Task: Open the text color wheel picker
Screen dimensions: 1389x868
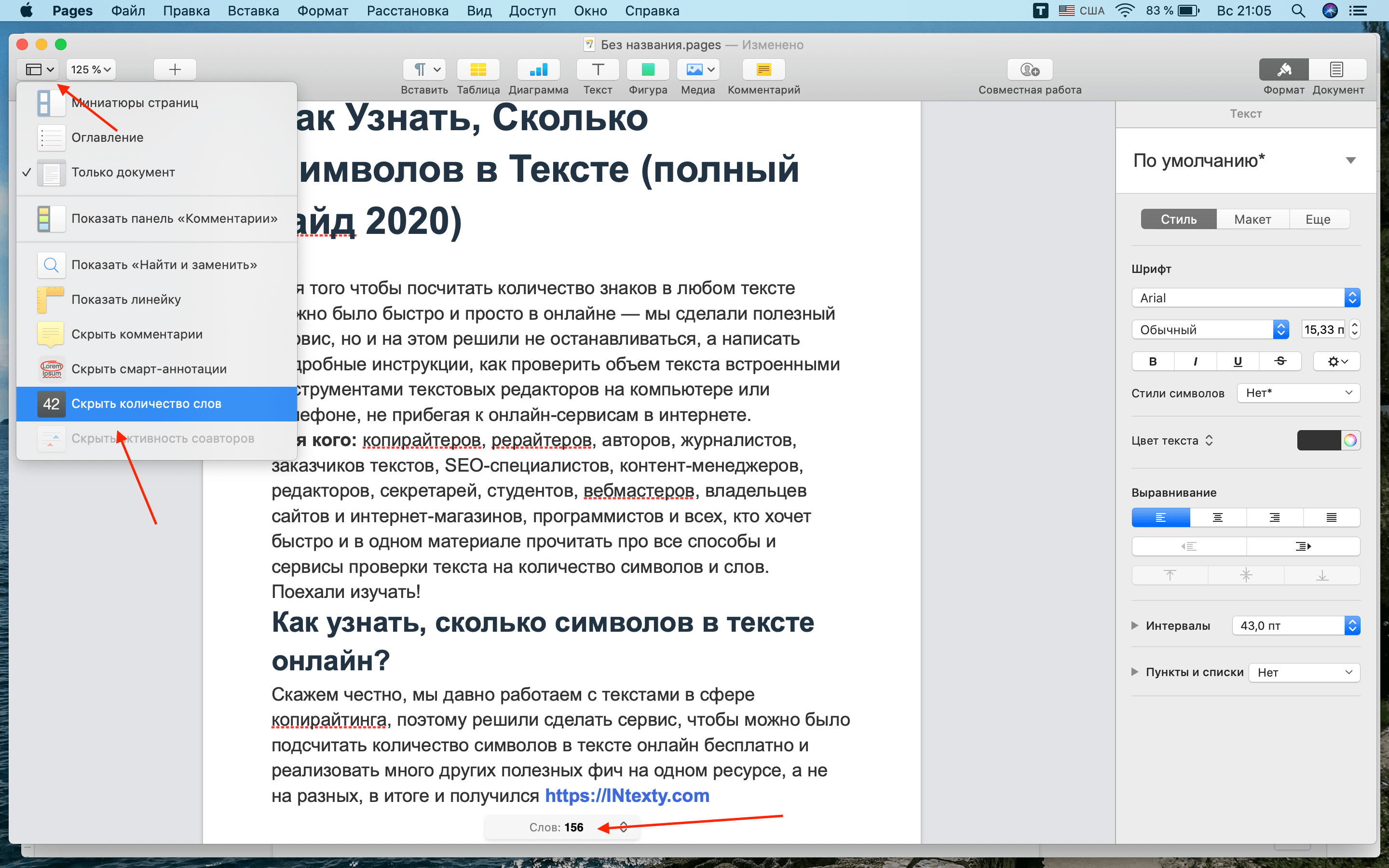Action: point(1350,440)
